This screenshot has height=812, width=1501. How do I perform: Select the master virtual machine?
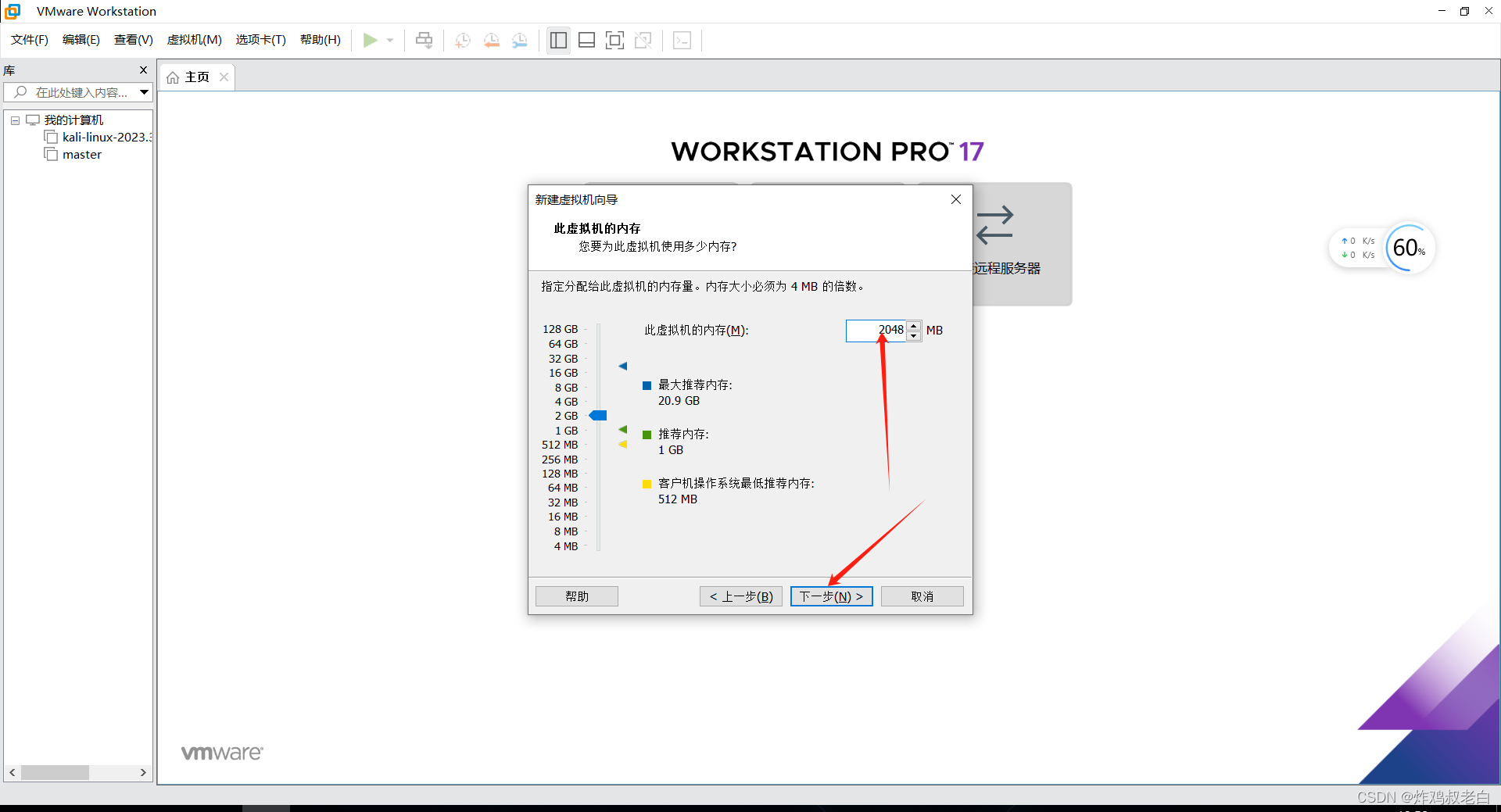pos(82,155)
